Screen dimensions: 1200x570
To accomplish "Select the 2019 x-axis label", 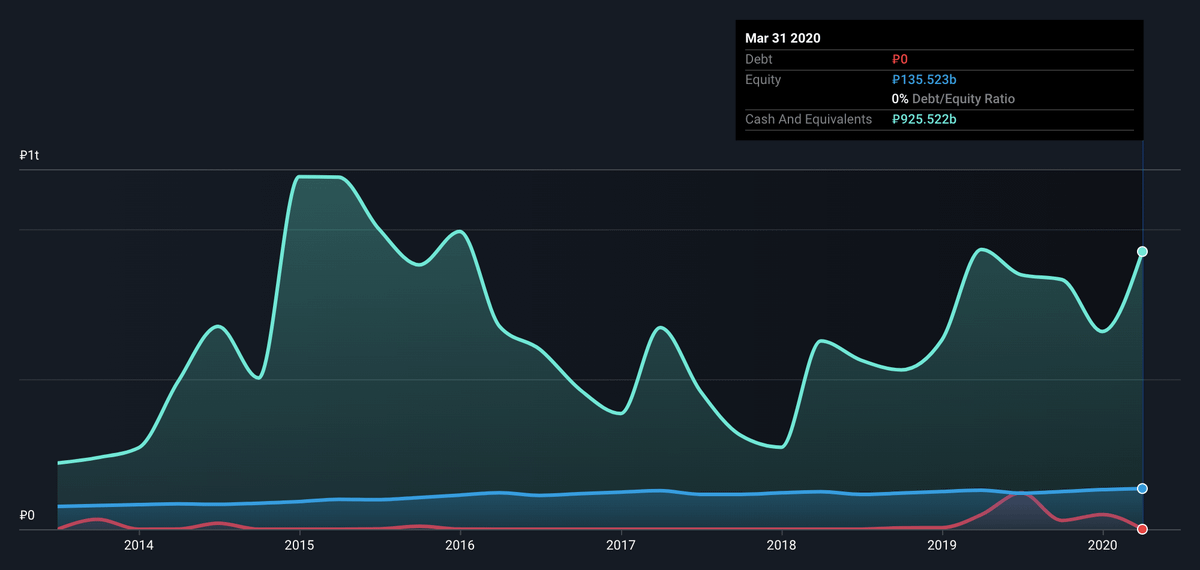I will (942, 545).
